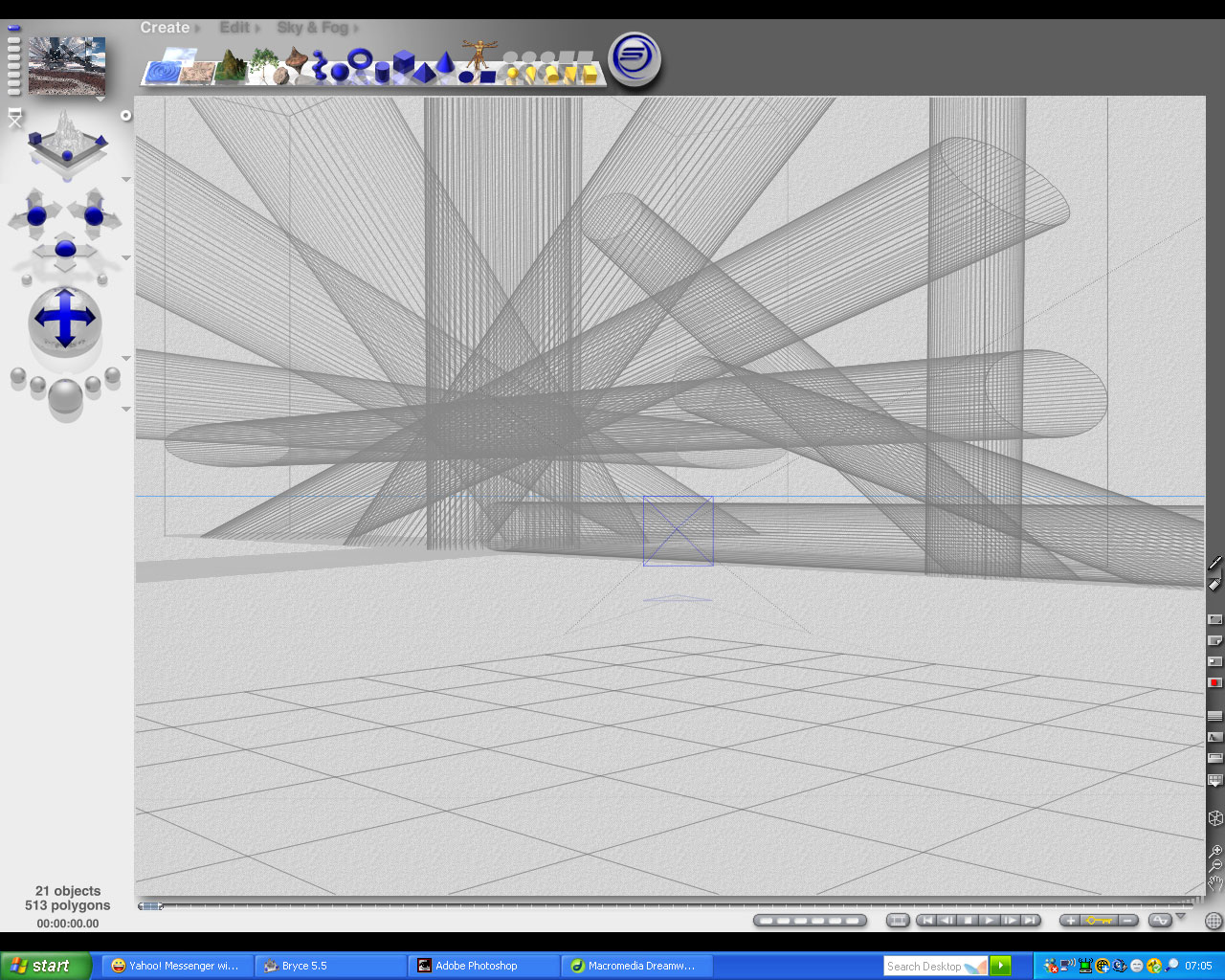Switch to the Sky & Fog palette
The height and width of the screenshot is (980, 1225).
313,28
